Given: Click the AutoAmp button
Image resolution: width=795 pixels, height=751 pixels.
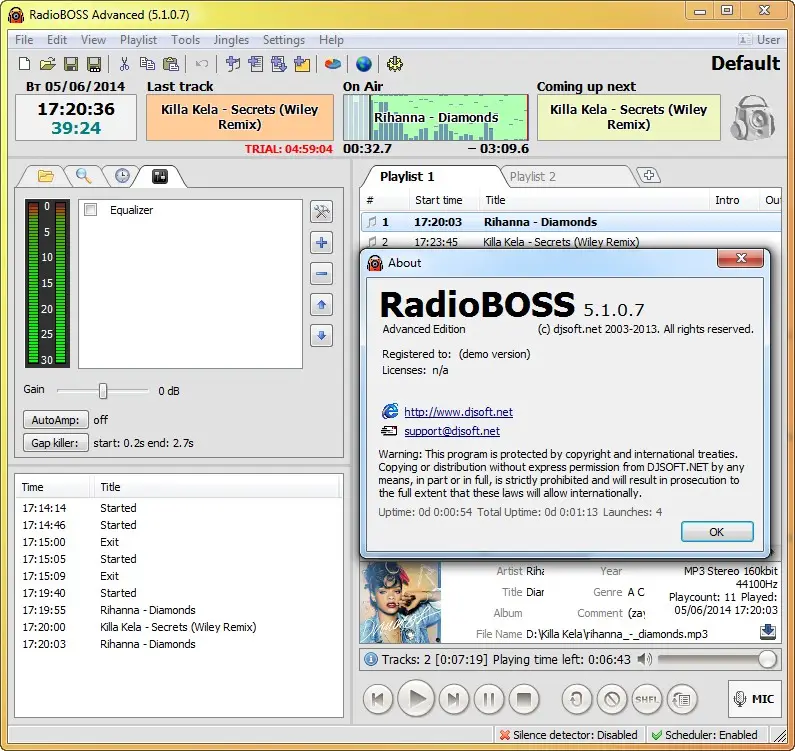Looking at the screenshot, I should point(56,420).
